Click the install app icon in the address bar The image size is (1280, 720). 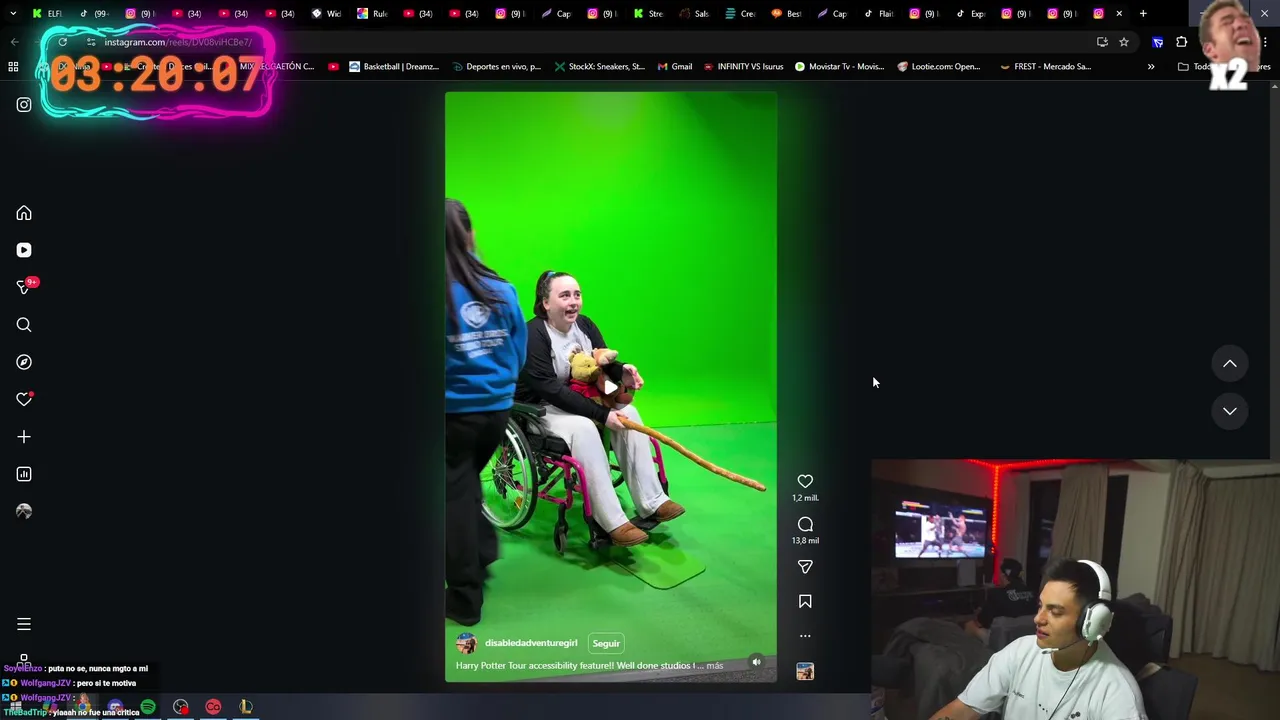click(x=1102, y=42)
